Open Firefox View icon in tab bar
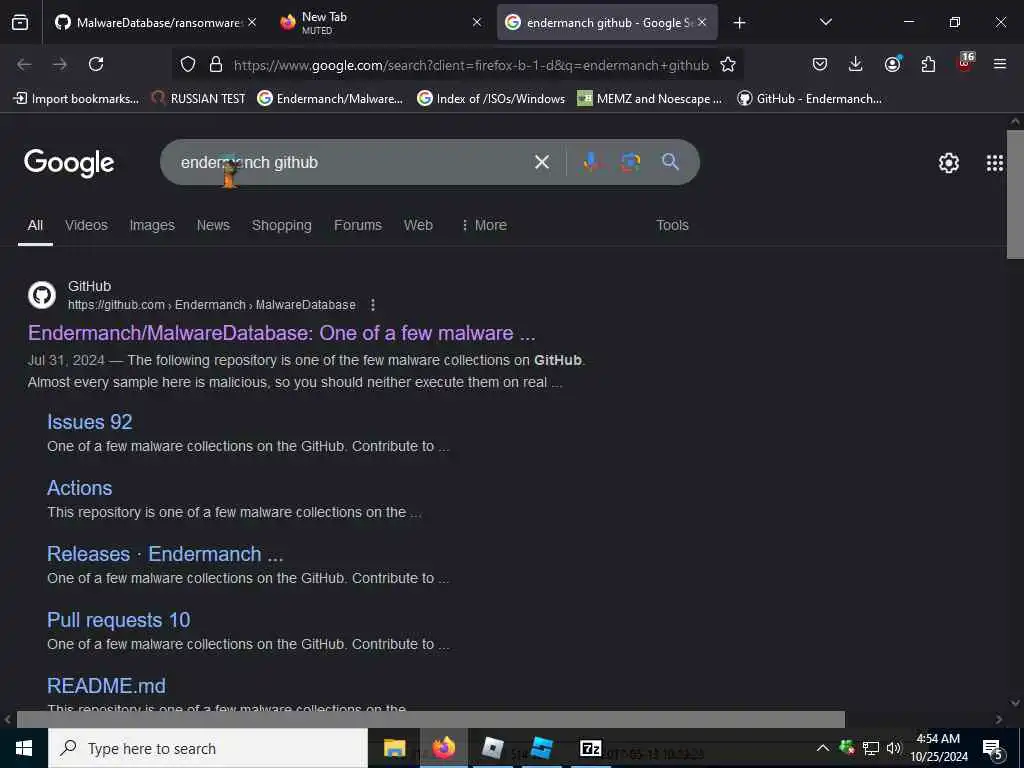 [x=20, y=23]
